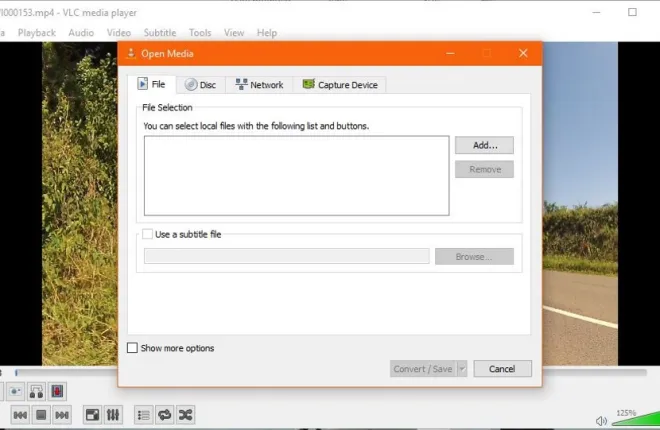Enable Use a subtitle file checkbox
This screenshot has width=660, height=430.
point(147,234)
